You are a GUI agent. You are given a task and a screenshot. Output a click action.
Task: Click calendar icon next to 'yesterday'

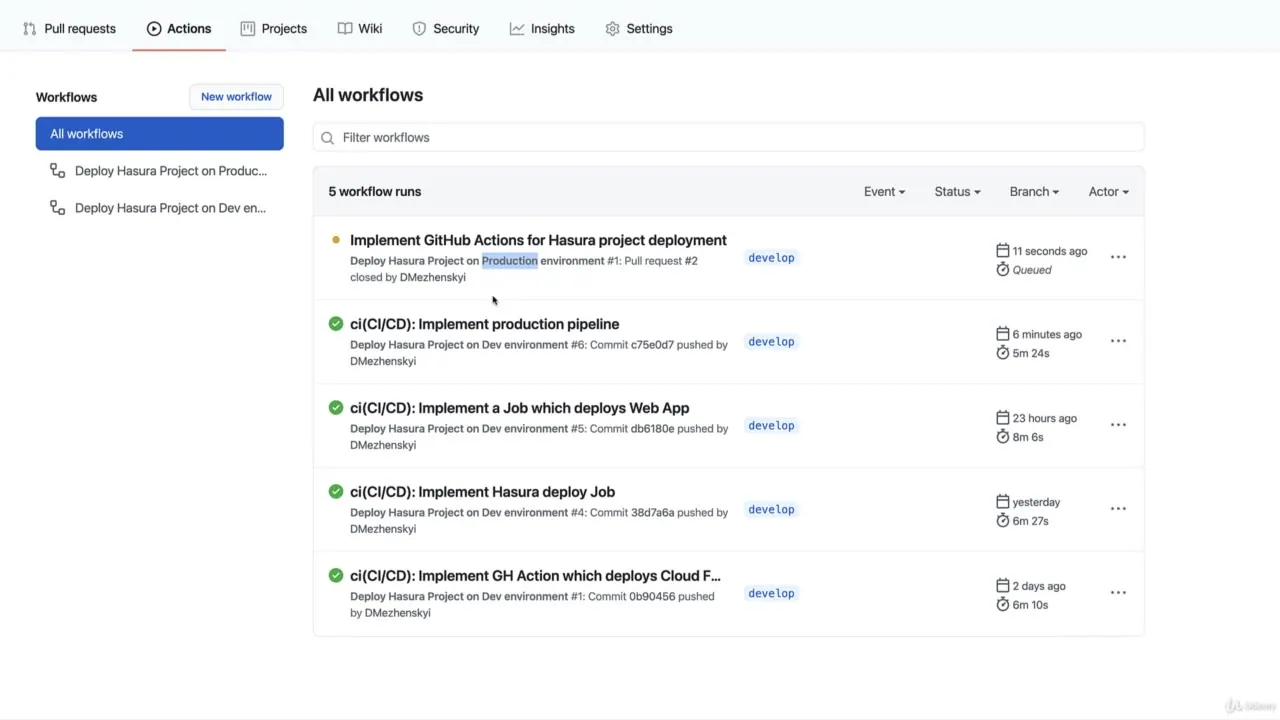pyautogui.click(x=1003, y=502)
